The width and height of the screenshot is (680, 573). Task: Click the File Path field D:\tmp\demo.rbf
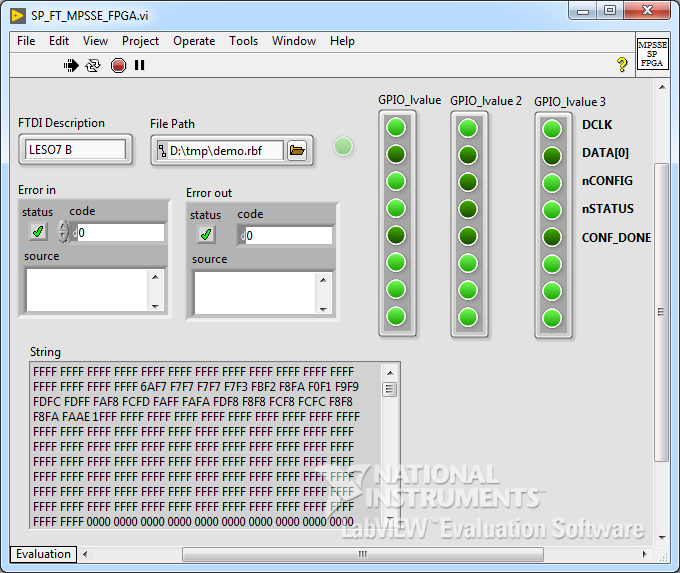[226, 151]
